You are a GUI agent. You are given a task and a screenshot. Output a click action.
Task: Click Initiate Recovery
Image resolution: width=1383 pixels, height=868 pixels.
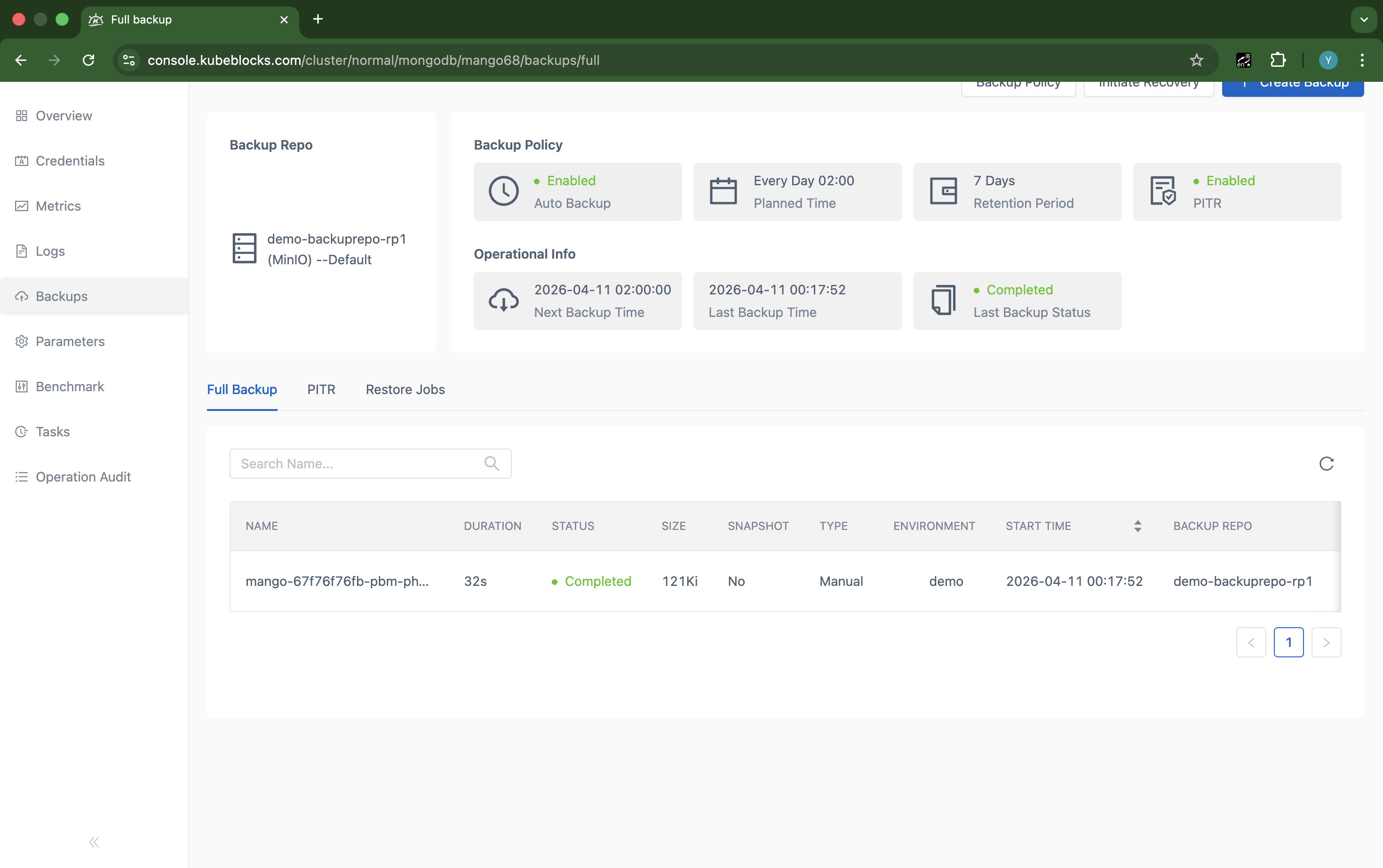pos(1149,85)
